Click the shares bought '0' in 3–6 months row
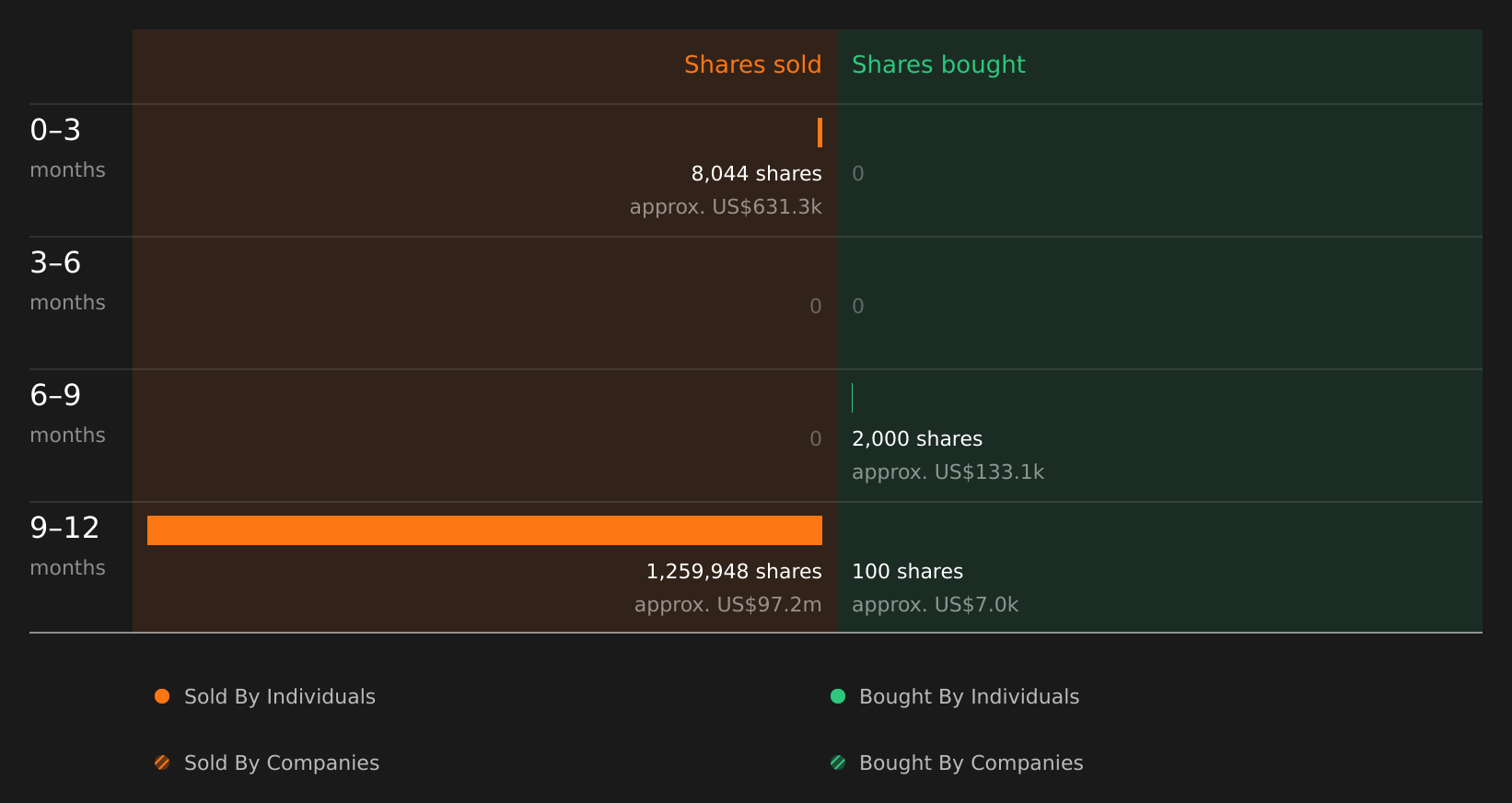 [858, 306]
